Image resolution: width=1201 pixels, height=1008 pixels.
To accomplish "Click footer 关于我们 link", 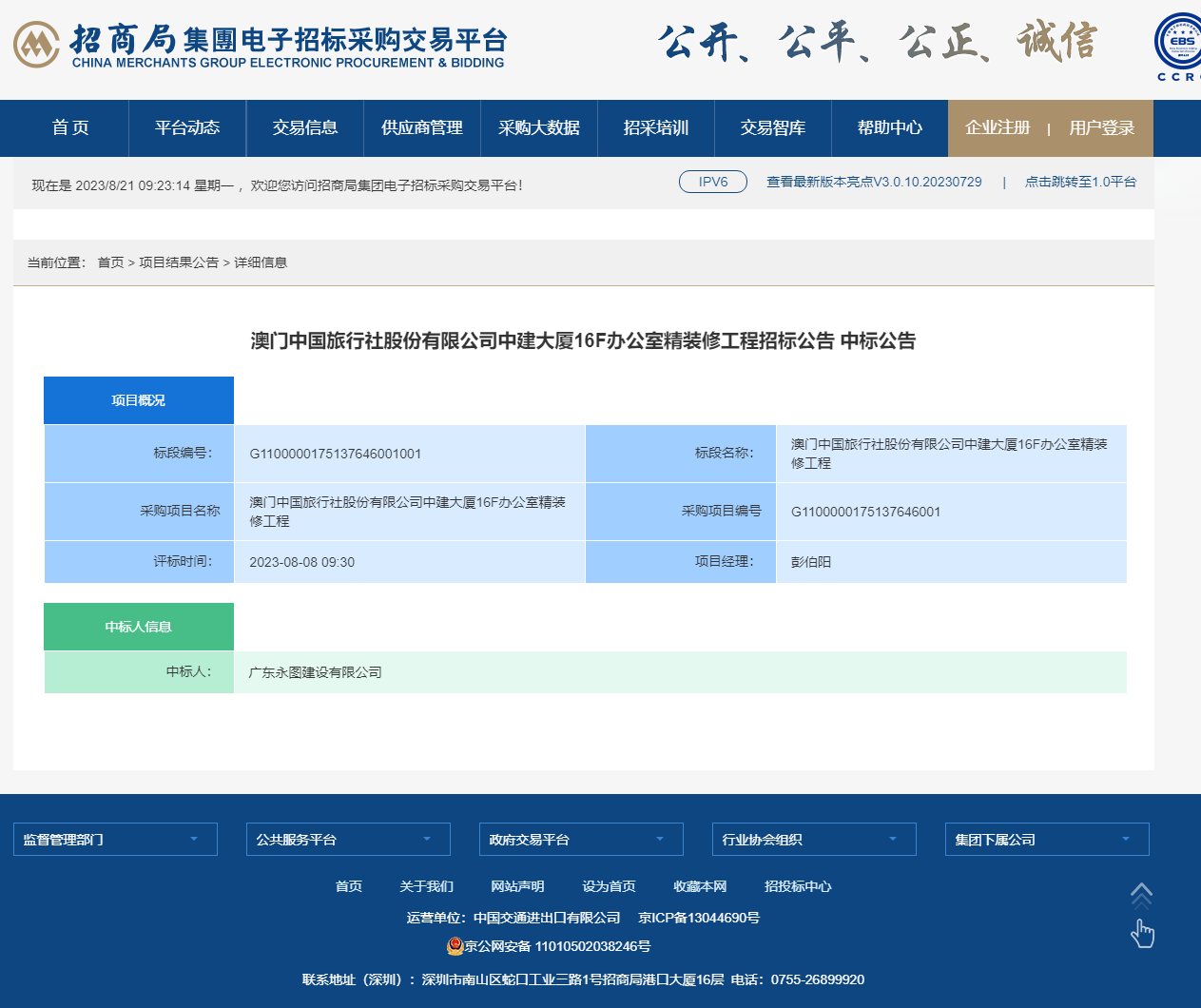I will [x=426, y=886].
